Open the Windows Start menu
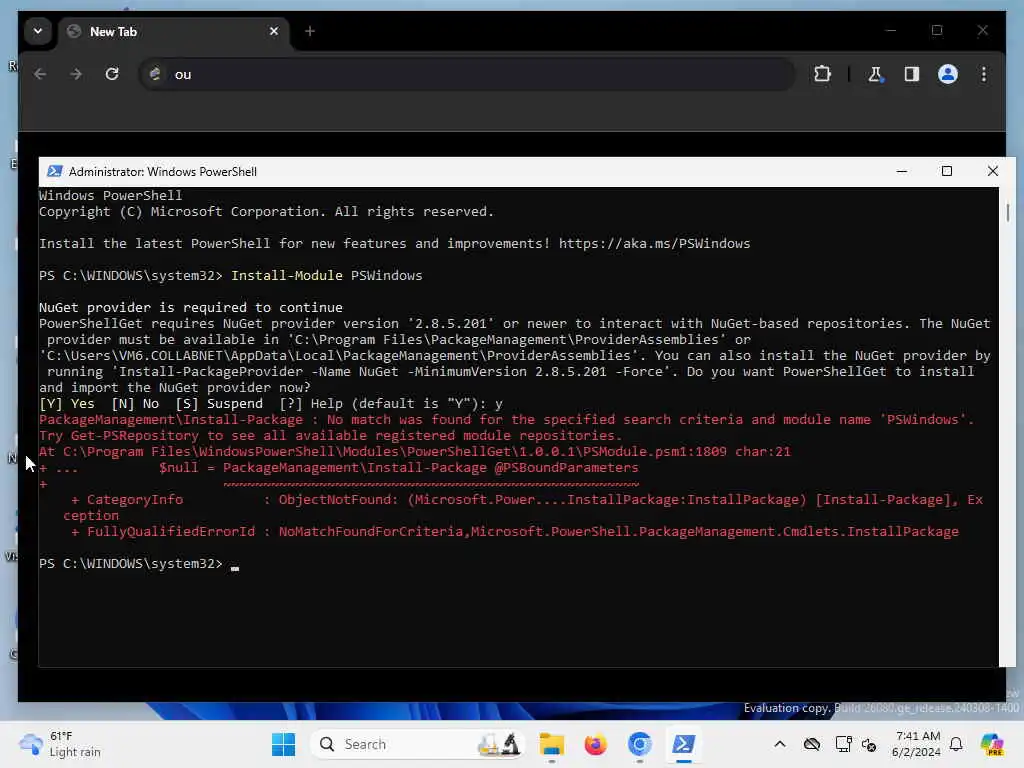 tap(283, 744)
